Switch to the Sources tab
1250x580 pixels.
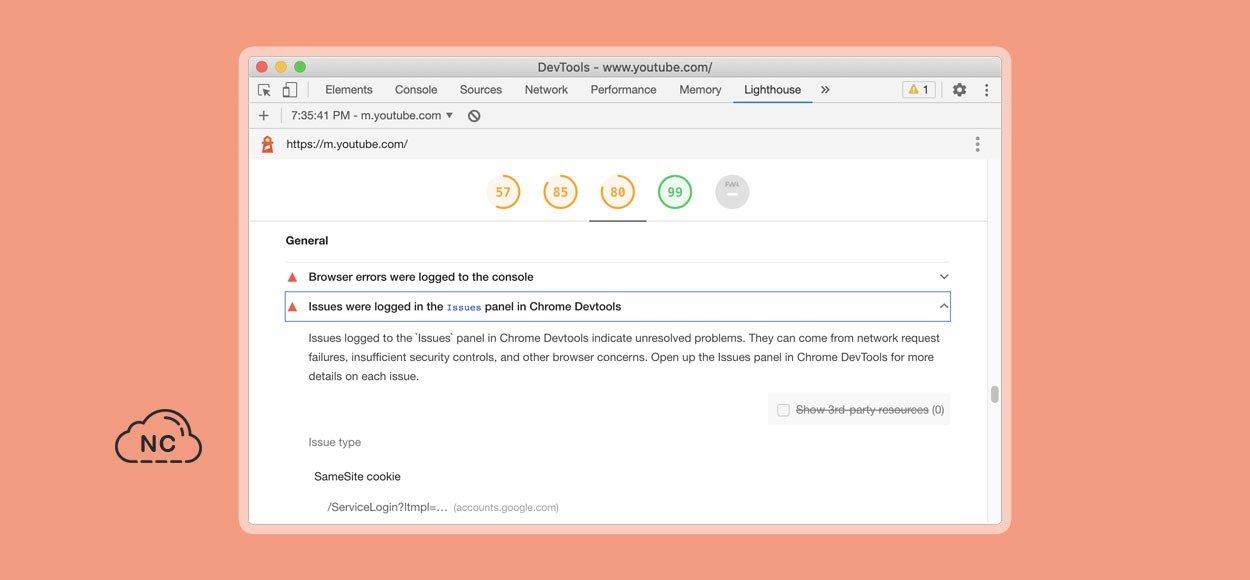coord(481,90)
